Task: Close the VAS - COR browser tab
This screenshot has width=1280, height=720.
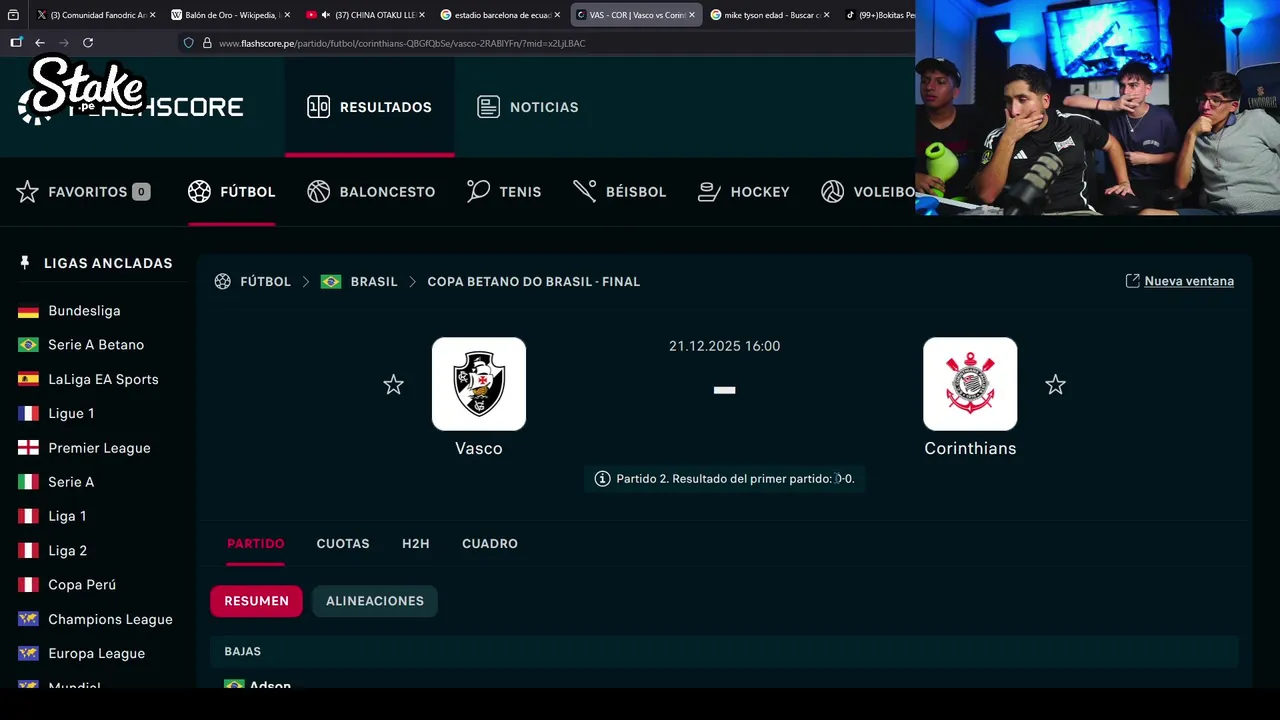Action: (x=692, y=15)
